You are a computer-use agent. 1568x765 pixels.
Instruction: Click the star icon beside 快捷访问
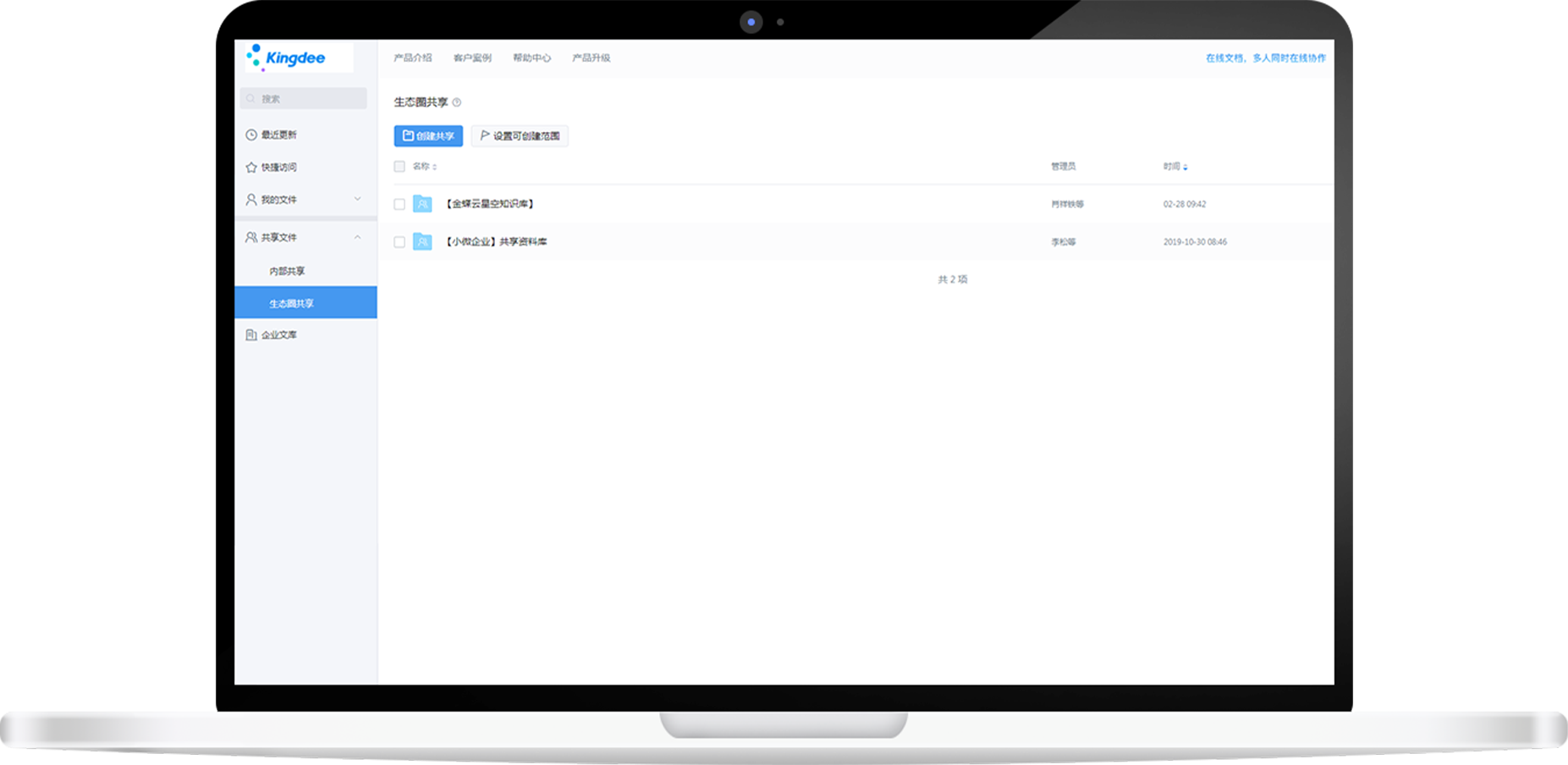coord(251,168)
